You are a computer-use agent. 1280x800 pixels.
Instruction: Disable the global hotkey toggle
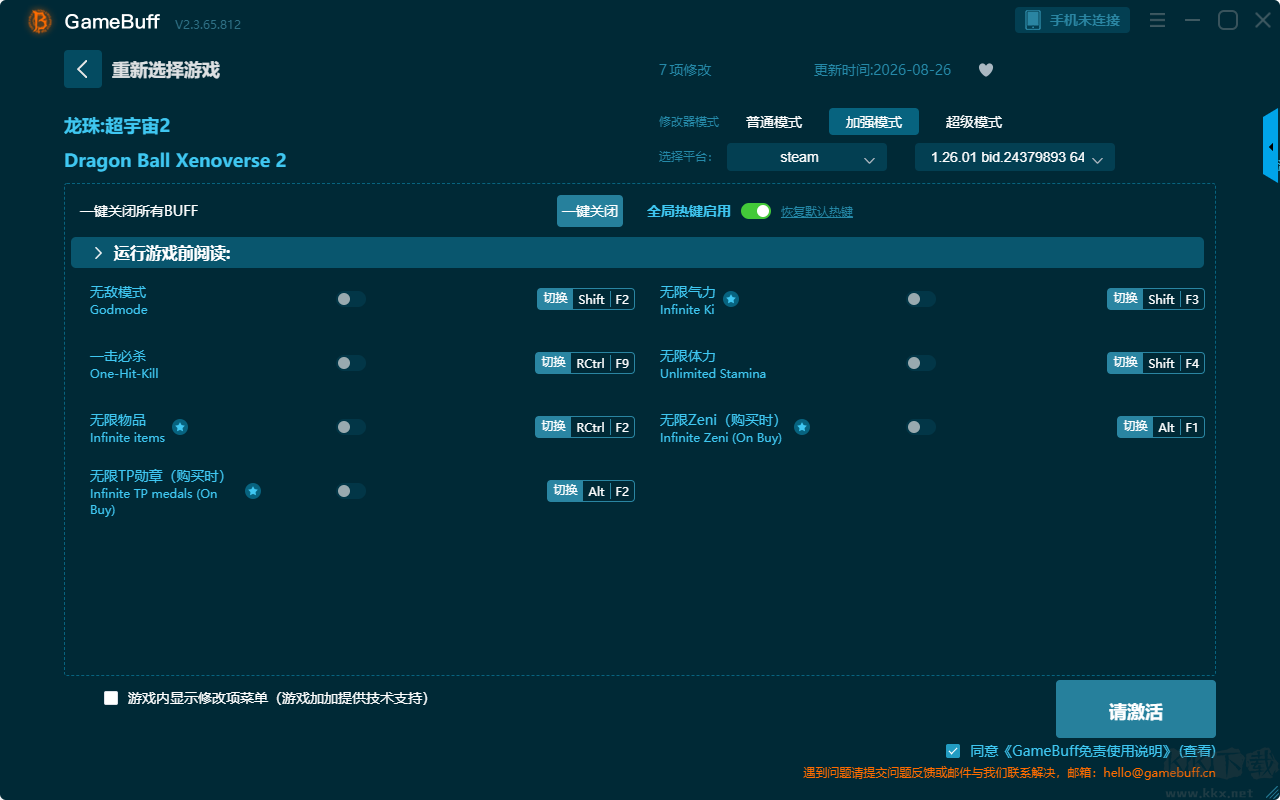click(756, 211)
